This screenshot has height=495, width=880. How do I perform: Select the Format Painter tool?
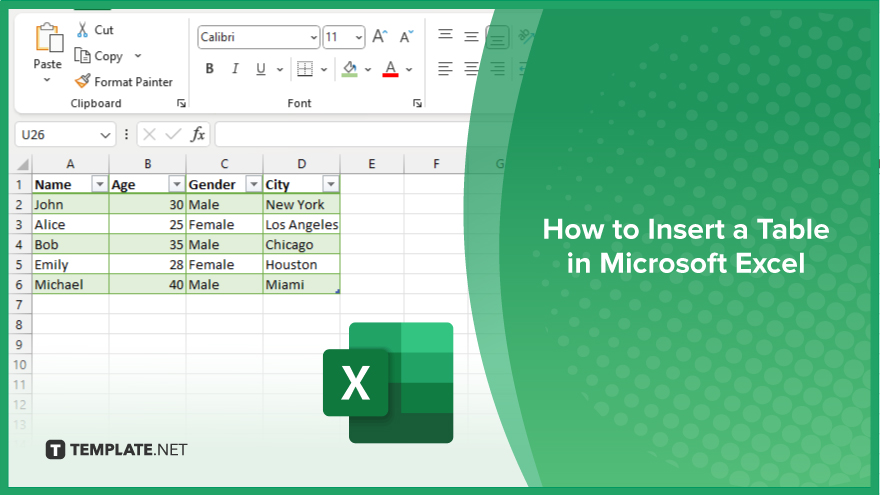pyautogui.click(x=124, y=82)
